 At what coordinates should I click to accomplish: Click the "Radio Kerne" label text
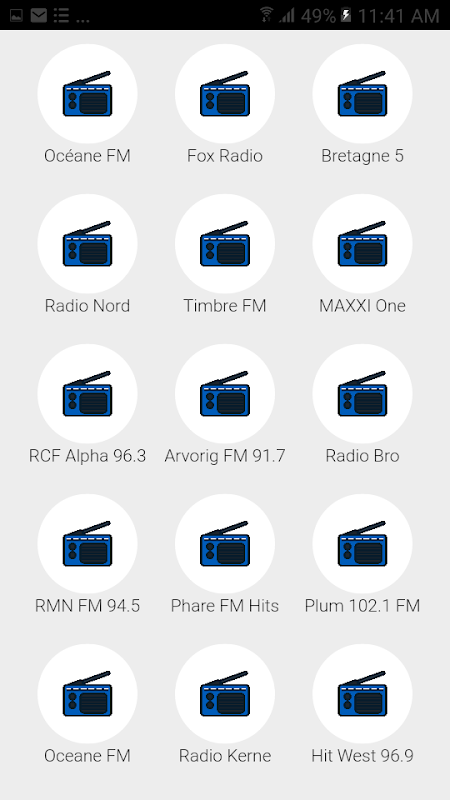[x=225, y=756]
